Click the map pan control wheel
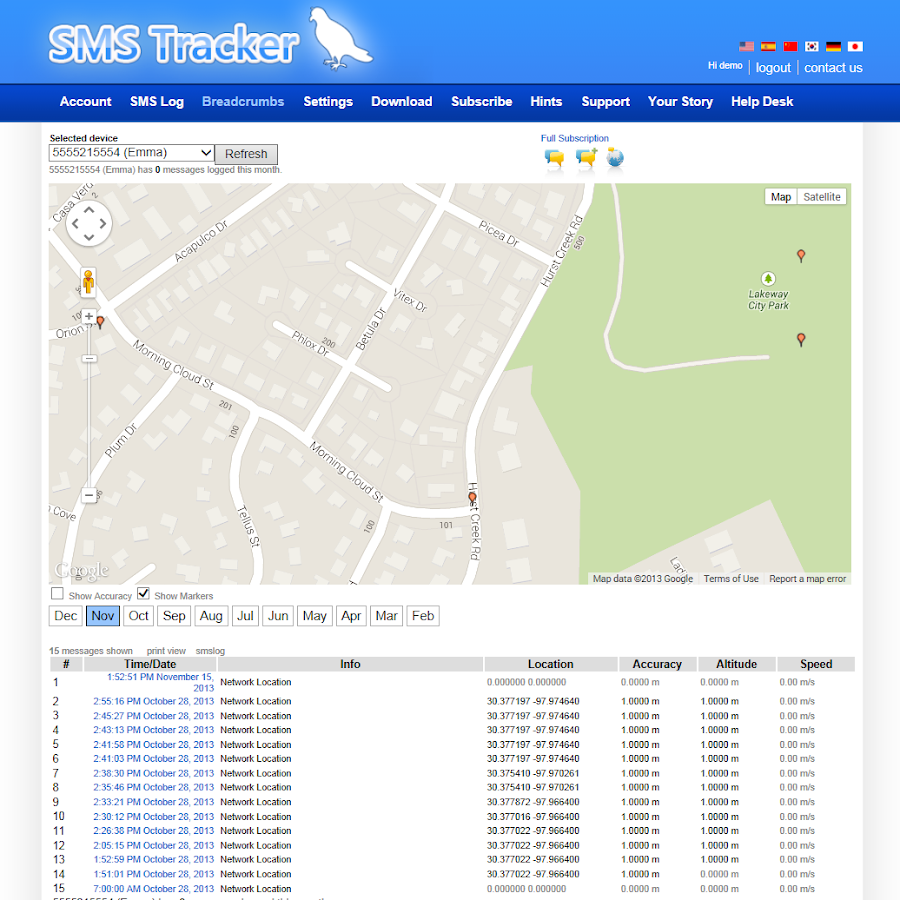 click(x=89, y=223)
